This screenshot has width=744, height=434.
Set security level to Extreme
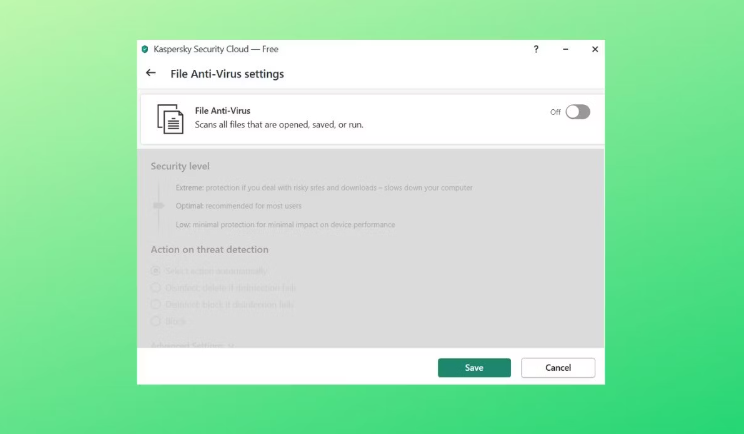190,188
